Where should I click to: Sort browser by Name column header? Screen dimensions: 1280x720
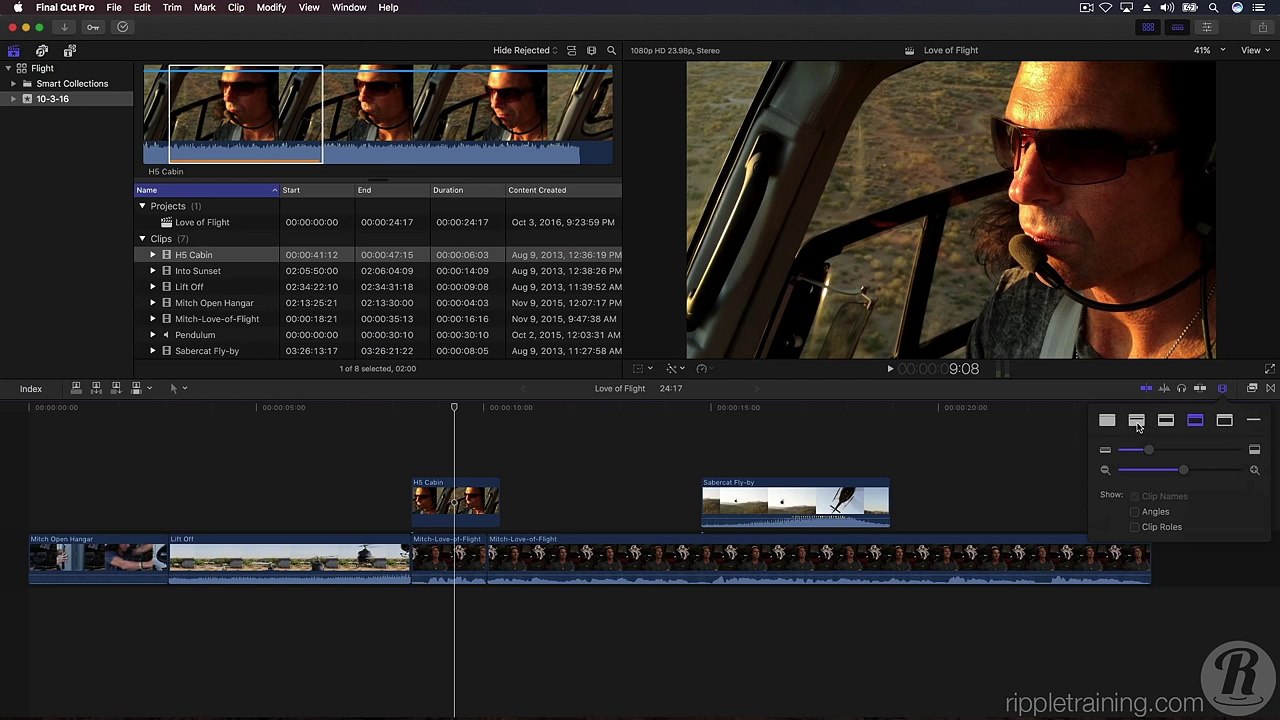pos(207,190)
